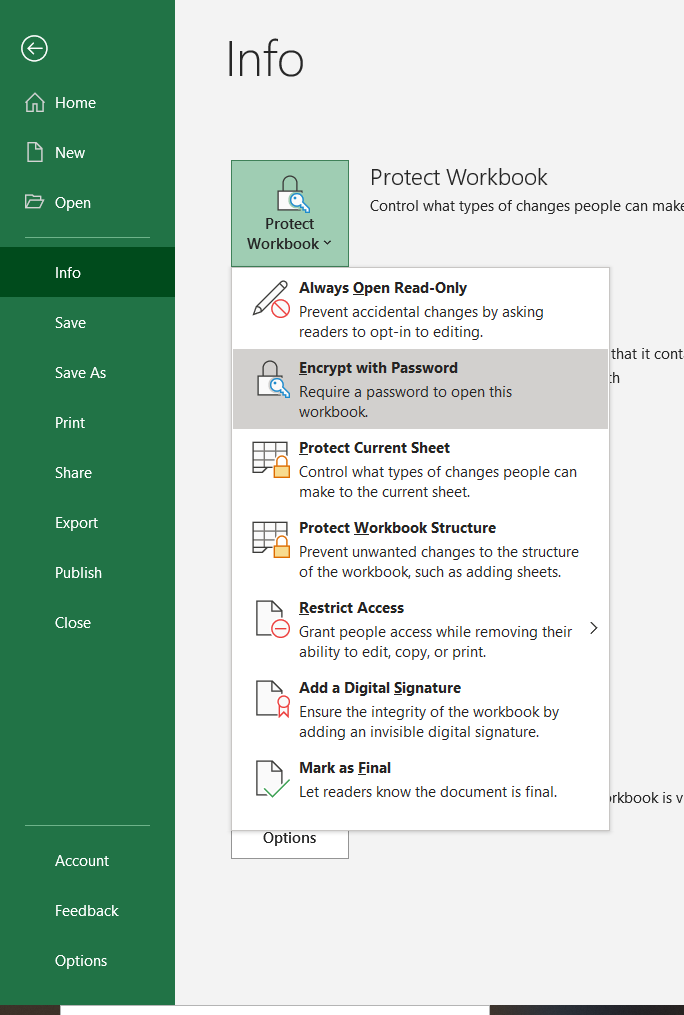Open the Account page

87,861
